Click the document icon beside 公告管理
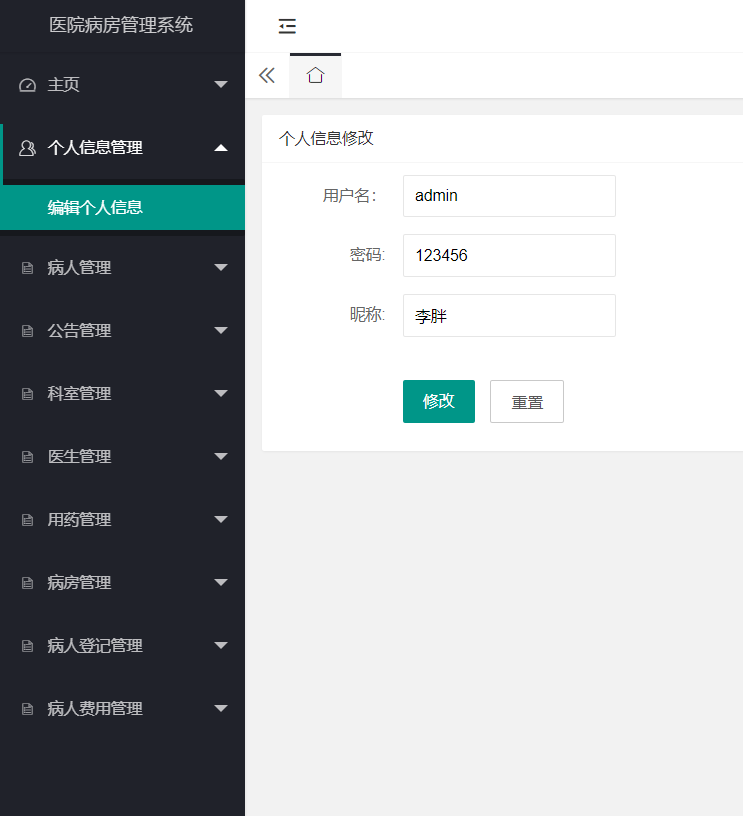 28,331
